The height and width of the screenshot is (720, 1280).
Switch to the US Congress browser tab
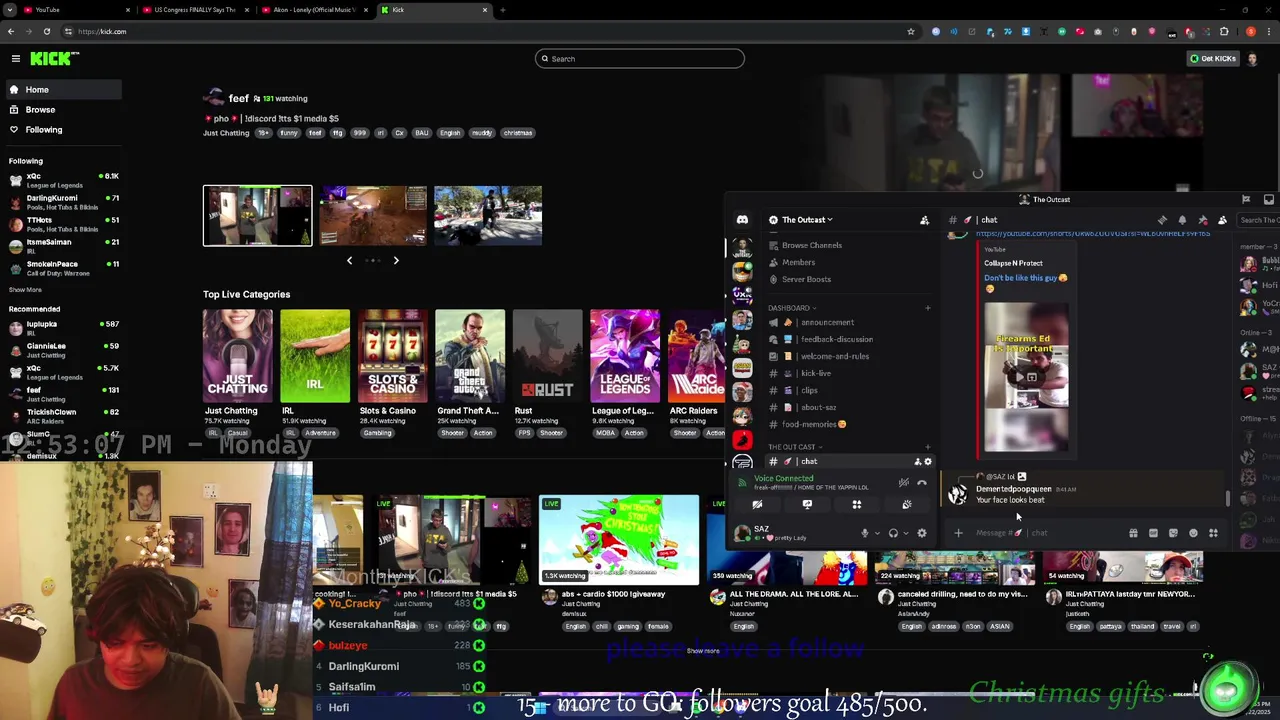195,10
